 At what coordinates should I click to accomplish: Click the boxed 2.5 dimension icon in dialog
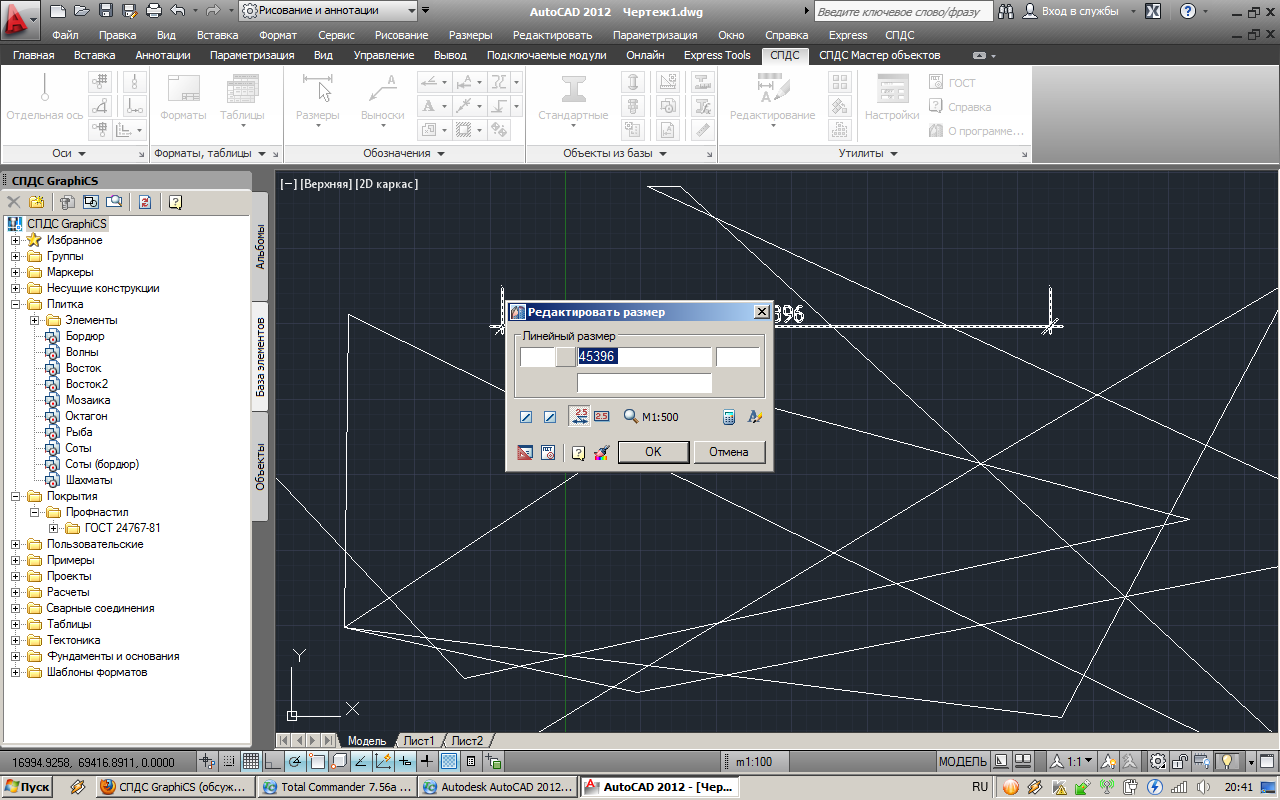(x=602, y=416)
